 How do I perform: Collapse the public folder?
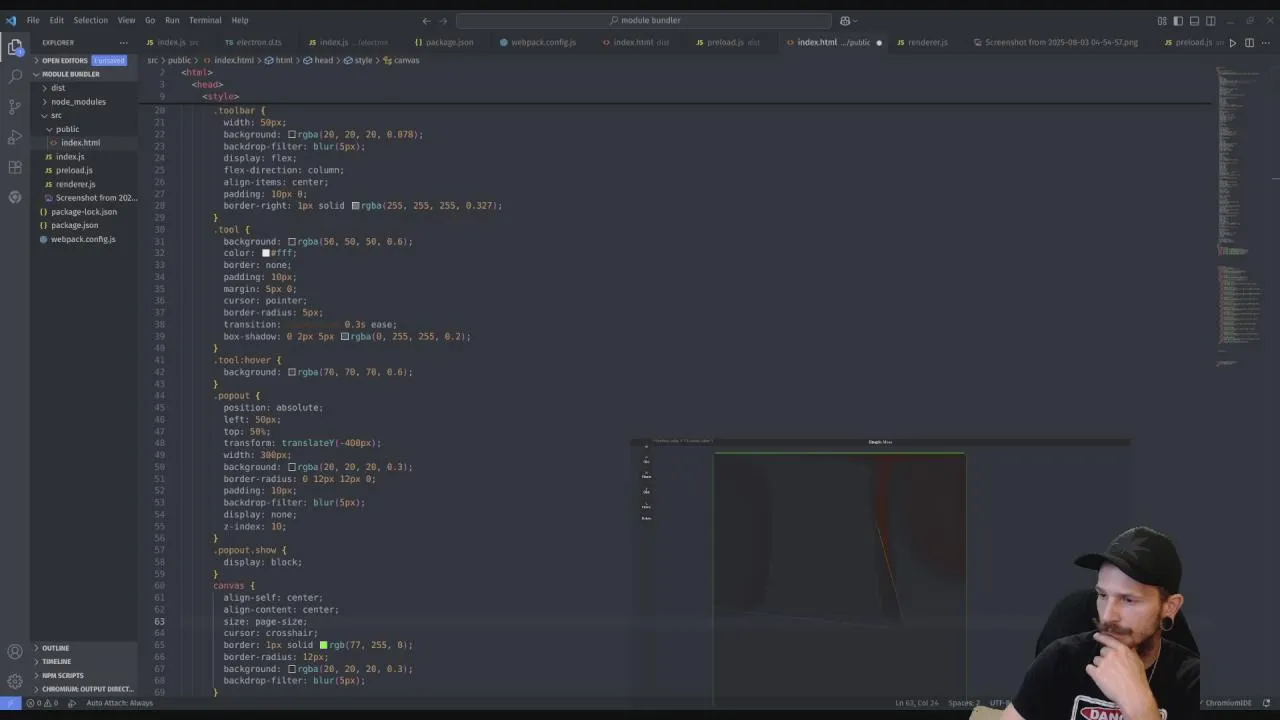pyautogui.click(x=67, y=129)
